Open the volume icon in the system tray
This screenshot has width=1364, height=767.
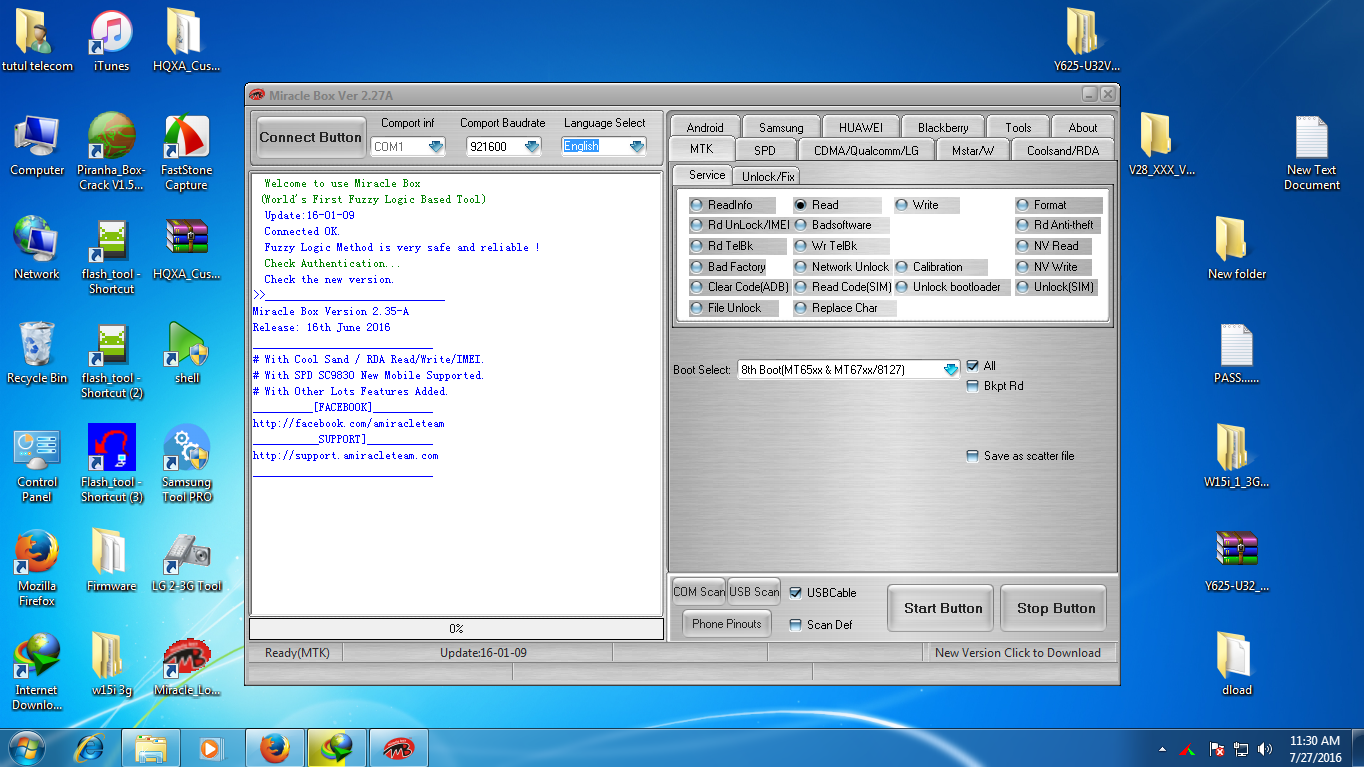click(x=1265, y=748)
